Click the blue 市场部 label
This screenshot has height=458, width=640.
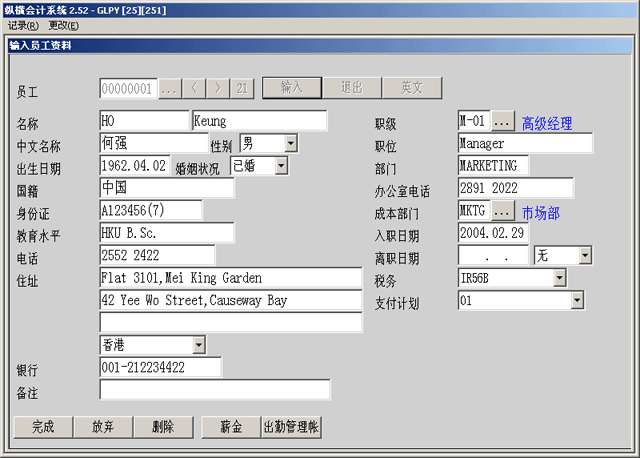[541, 213]
